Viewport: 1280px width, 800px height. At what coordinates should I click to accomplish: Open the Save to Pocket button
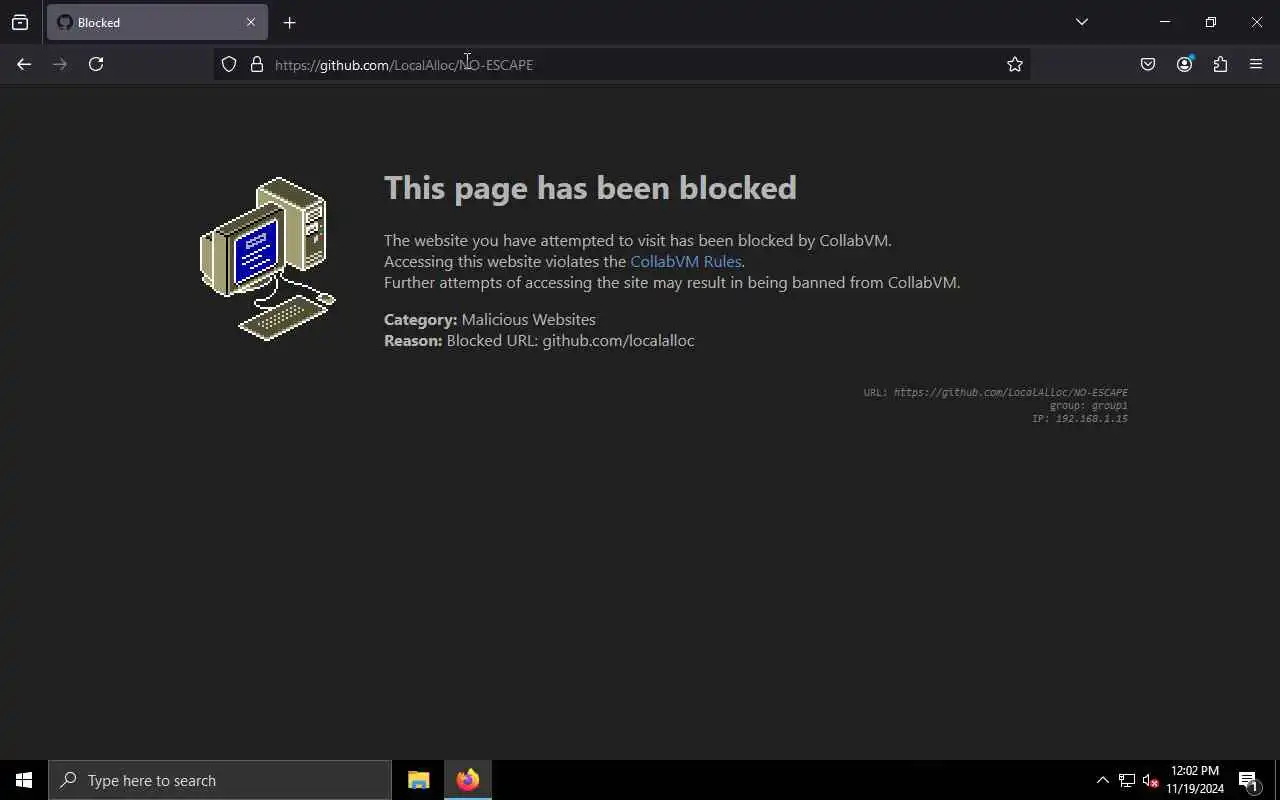(1148, 64)
